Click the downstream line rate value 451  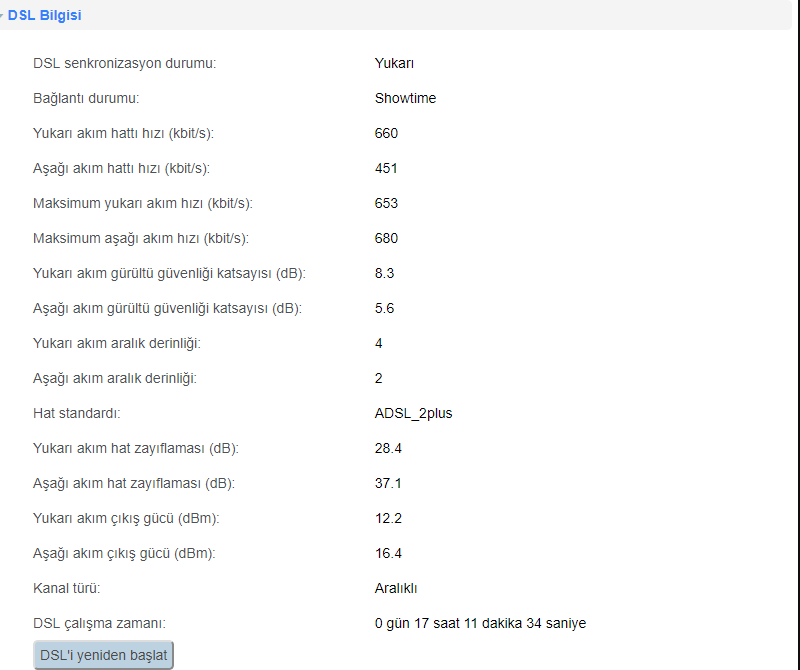386,168
